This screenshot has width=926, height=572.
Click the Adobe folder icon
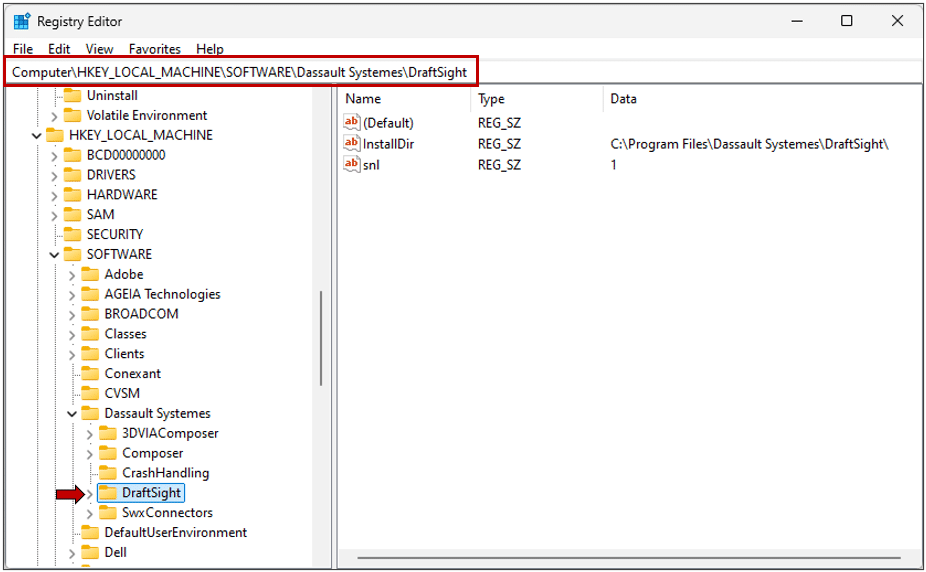(90, 274)
